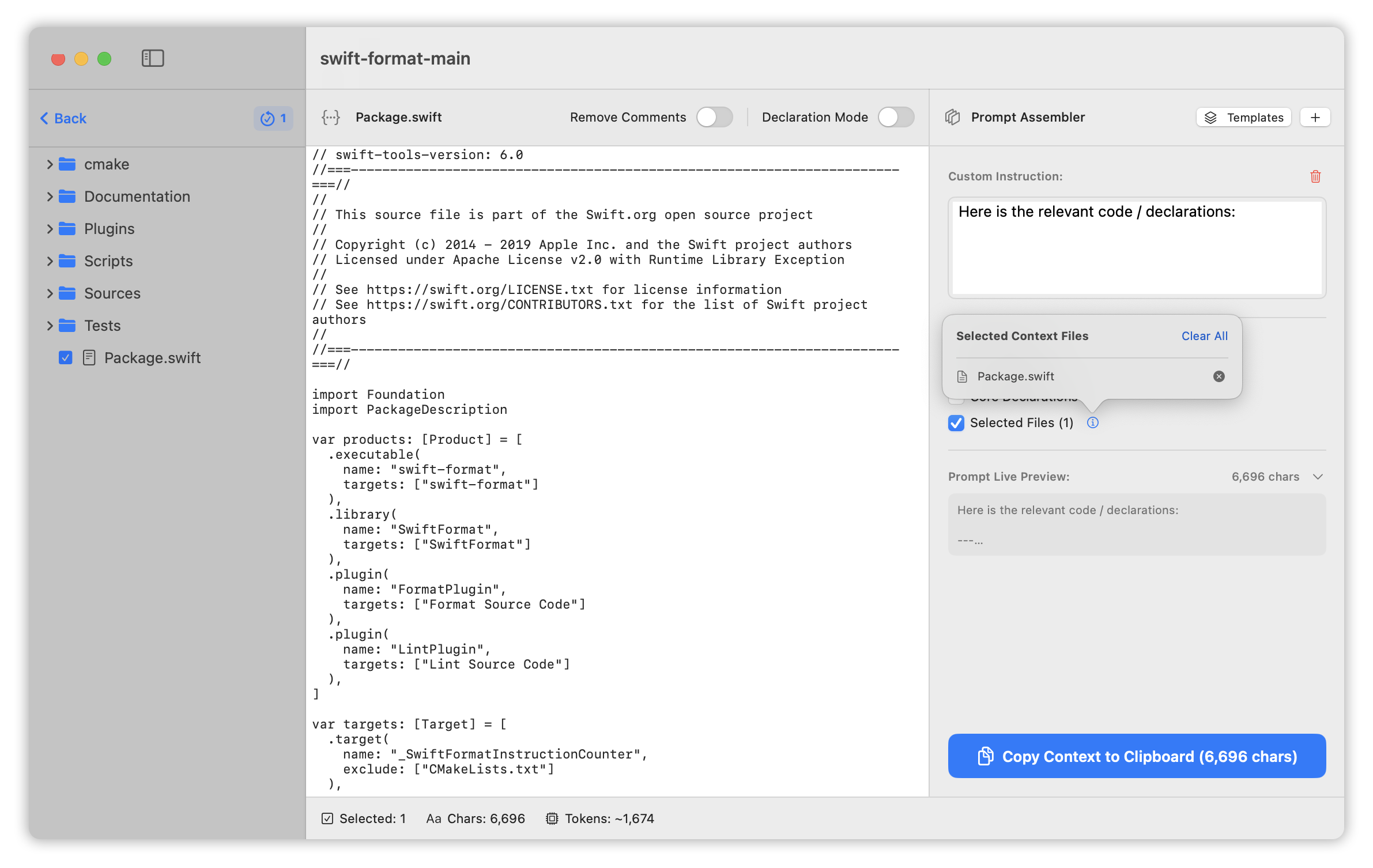
Task: Click the cmake folder icon
Action: (67, 164)
